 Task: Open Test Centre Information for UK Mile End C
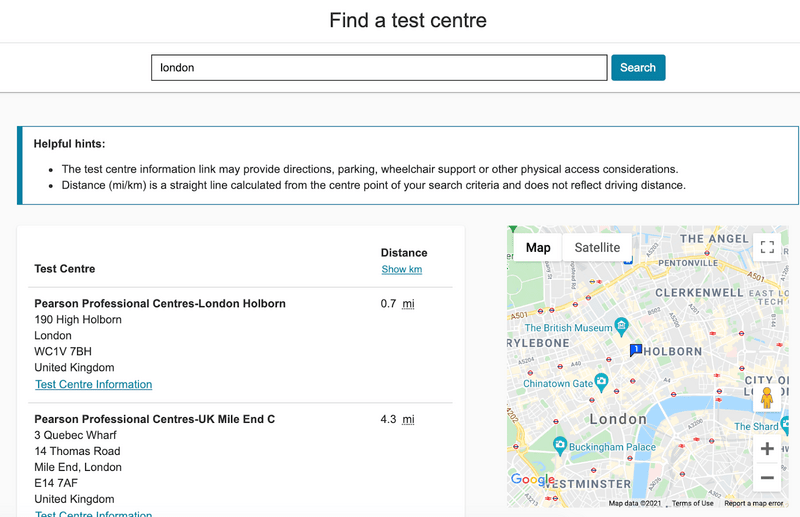tap(93, 513)
